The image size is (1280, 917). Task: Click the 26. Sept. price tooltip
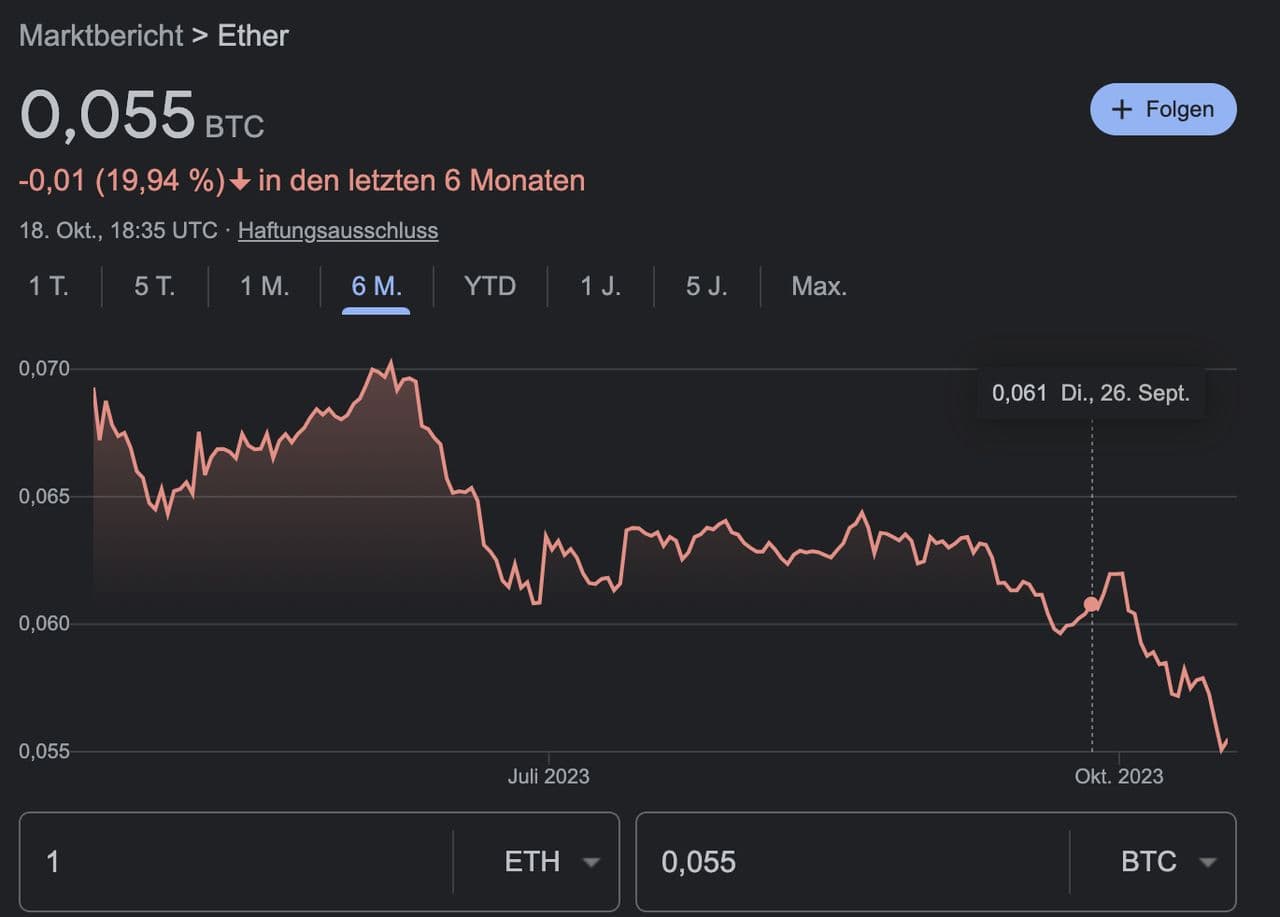click(1090, 393)
